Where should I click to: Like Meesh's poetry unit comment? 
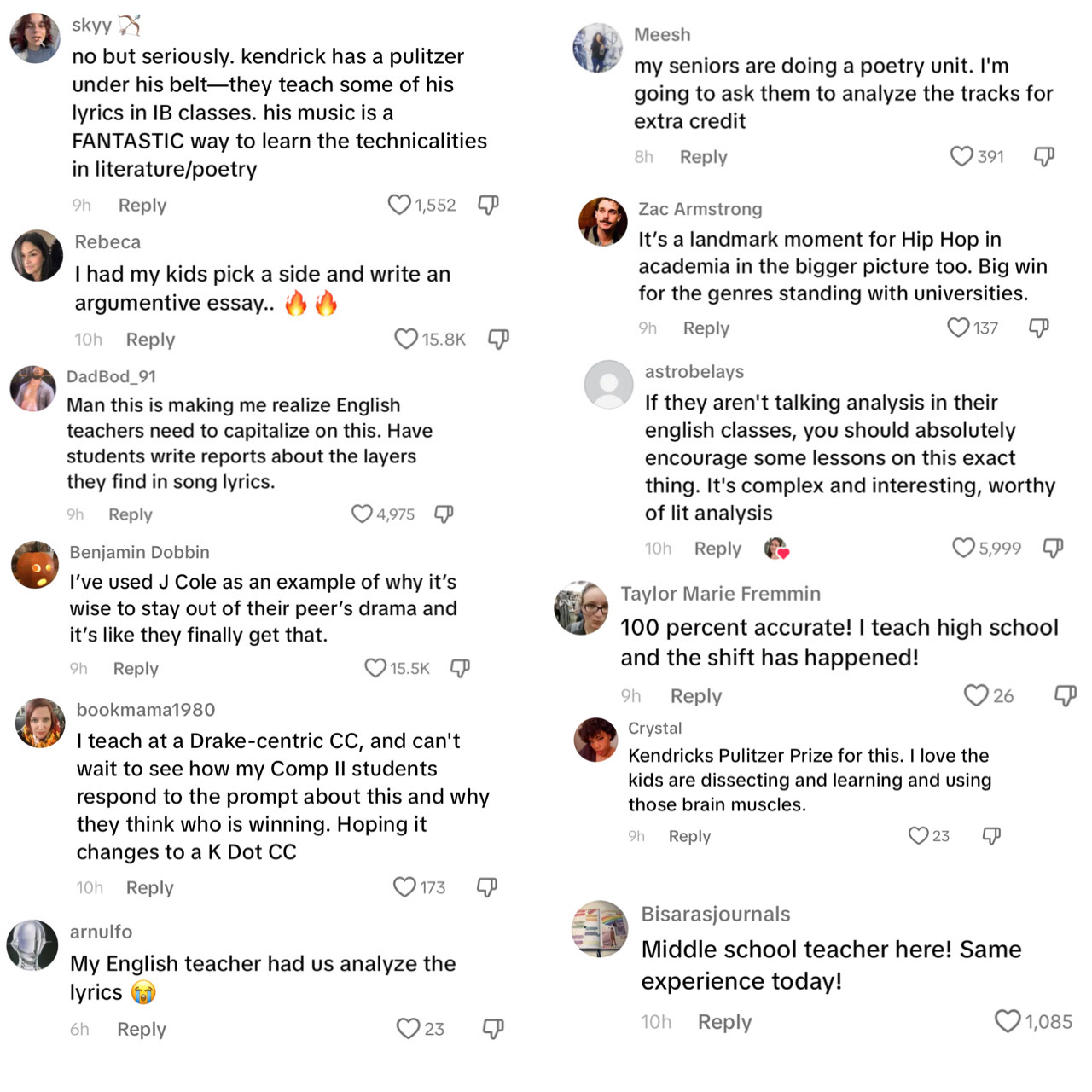961,156
